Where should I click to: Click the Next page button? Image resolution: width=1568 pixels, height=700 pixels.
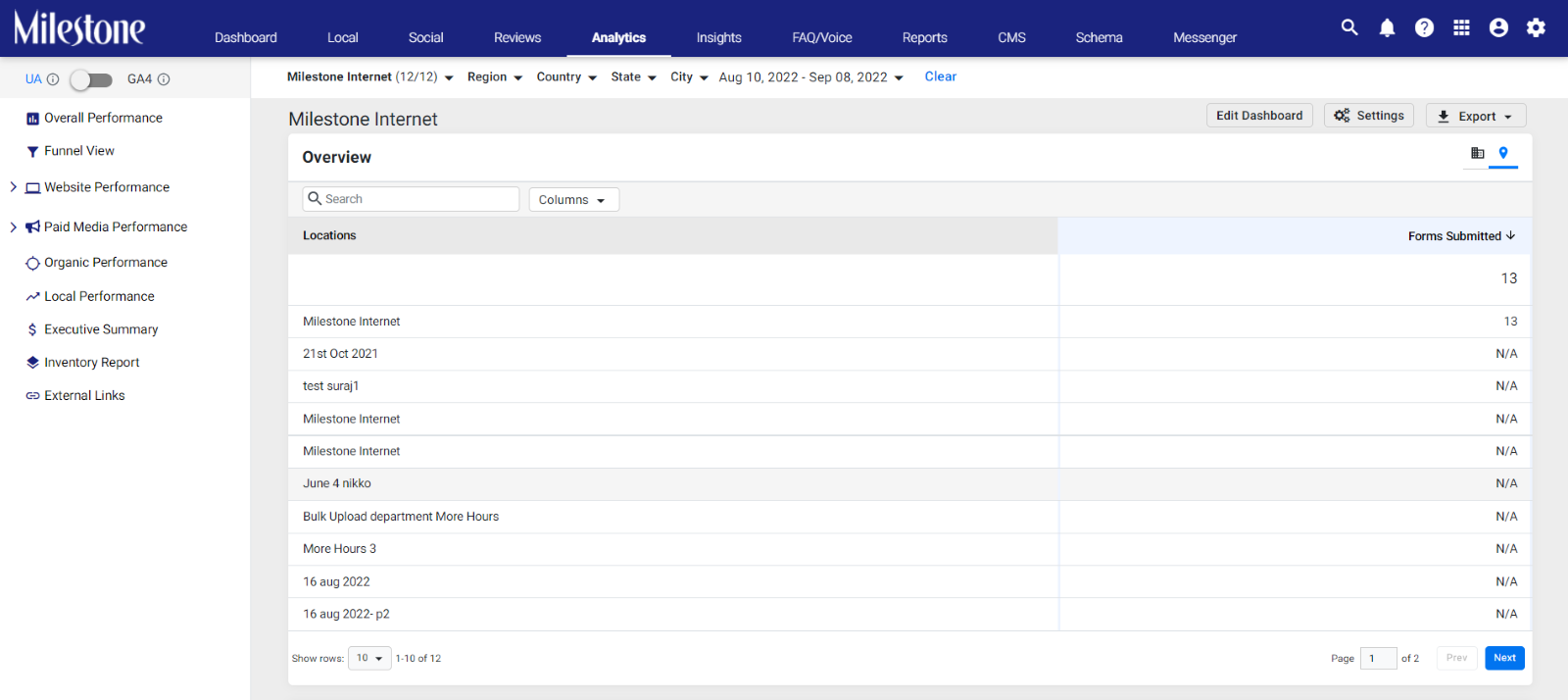tap(1505, 658)
